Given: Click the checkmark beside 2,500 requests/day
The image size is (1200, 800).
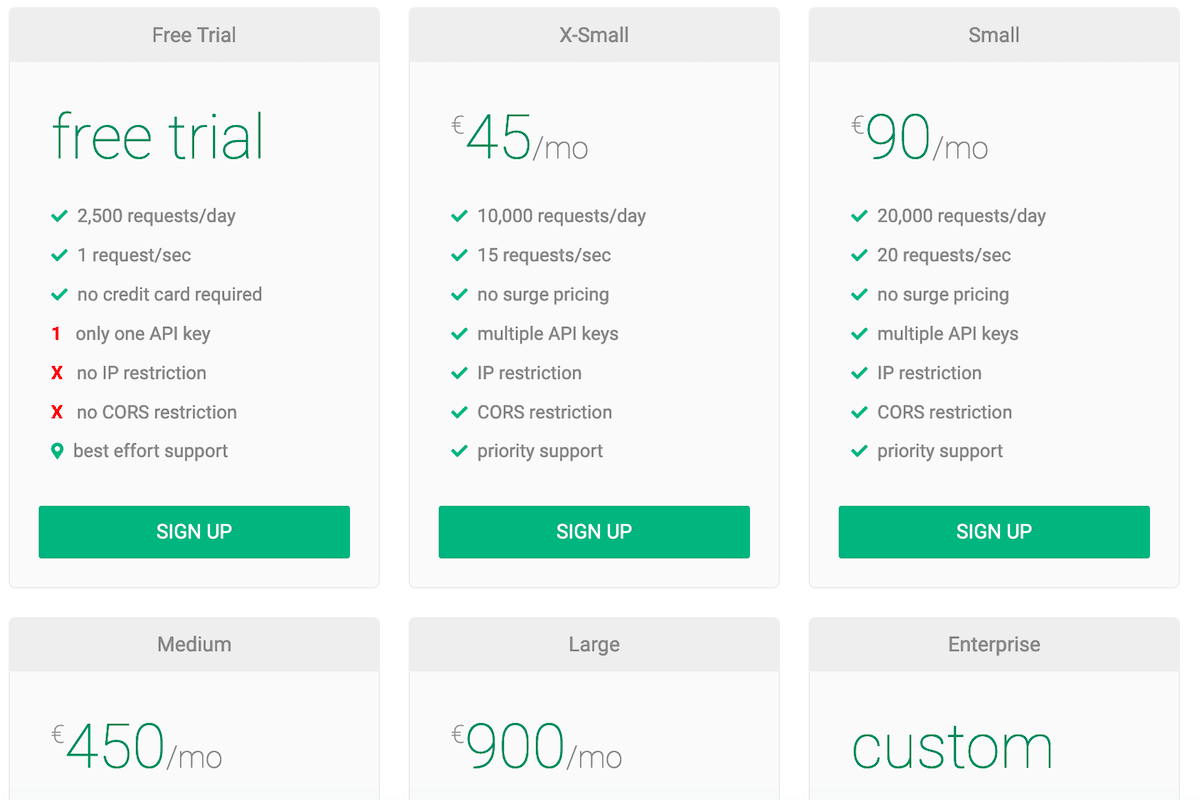Looking at the screenshot, I should (x=59, y=216).
